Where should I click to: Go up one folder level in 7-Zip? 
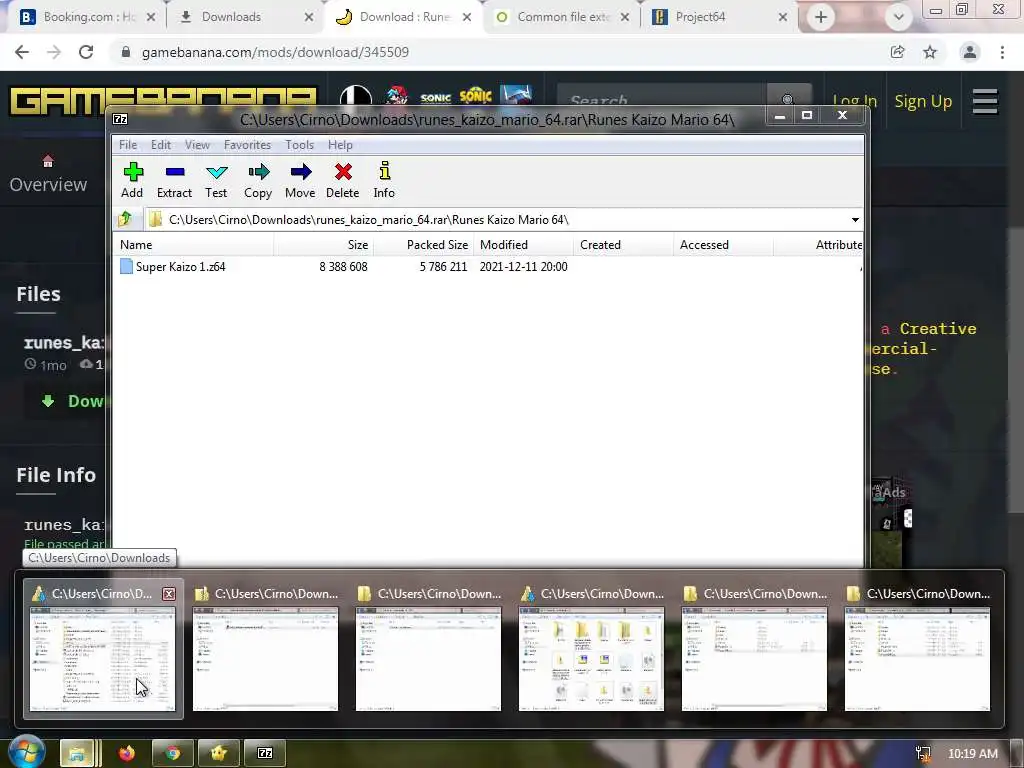tap(125, 219)
